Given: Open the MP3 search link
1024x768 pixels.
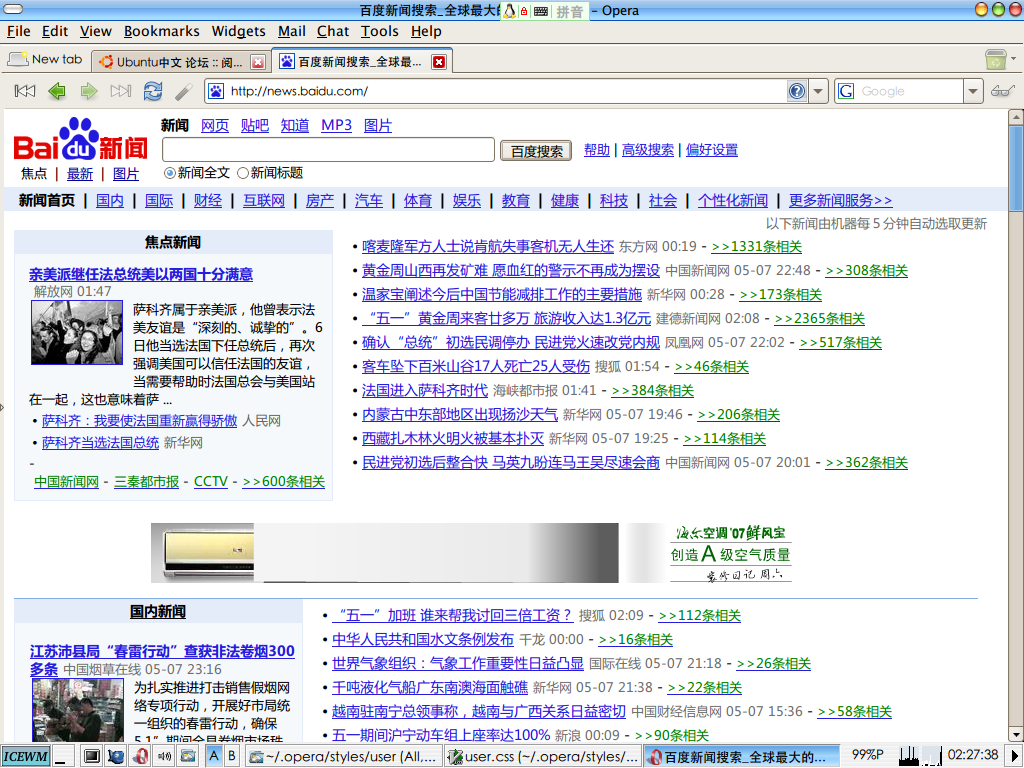Looking at the screenshot, I should (x=336, y=125).
